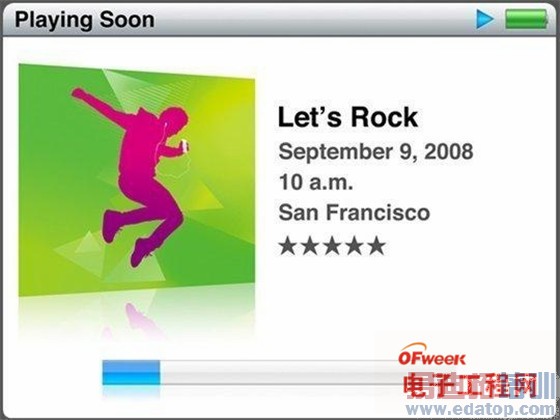560x420 pixels.
Task: Set rating to the third star
Action: click(x=332, y=246)
